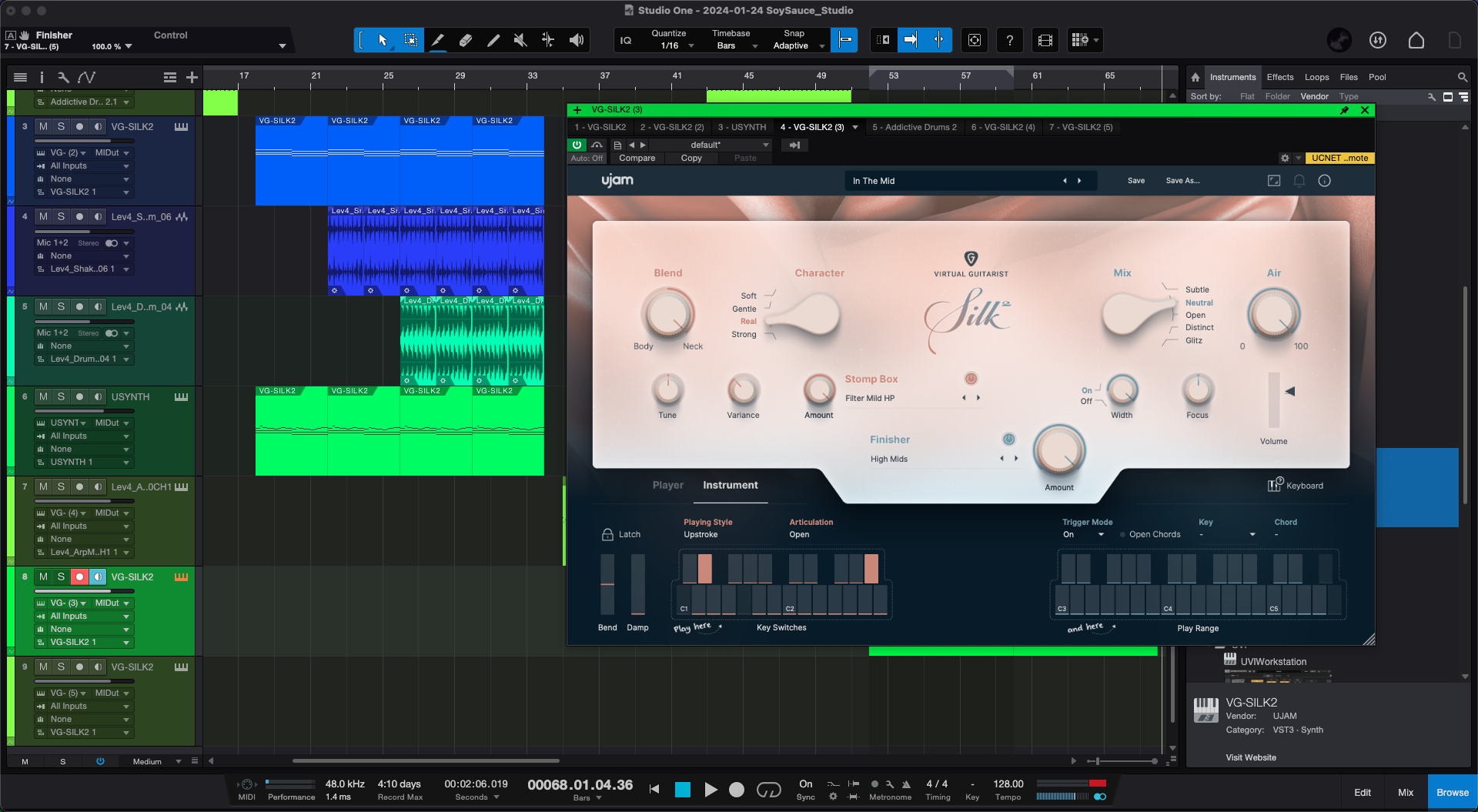Switch to 5 - Addictive Drums 2 tab
The width and height of the screenshot is (1478, 812).
[915, 128]
